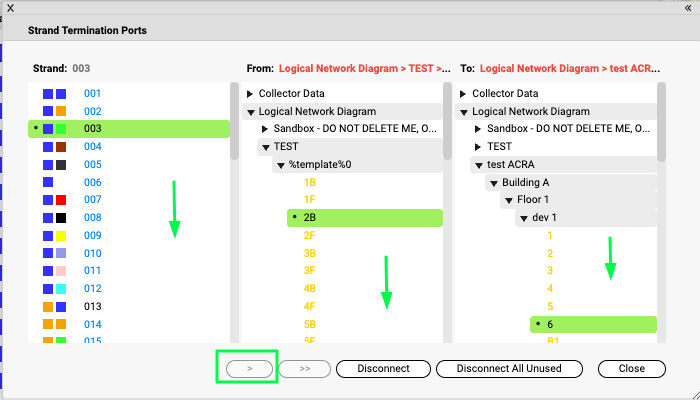The height and width of the screenshot is (400, 700).
Task: Click the cyan swatch beside strand 012
Action: (x=61, y=289)
